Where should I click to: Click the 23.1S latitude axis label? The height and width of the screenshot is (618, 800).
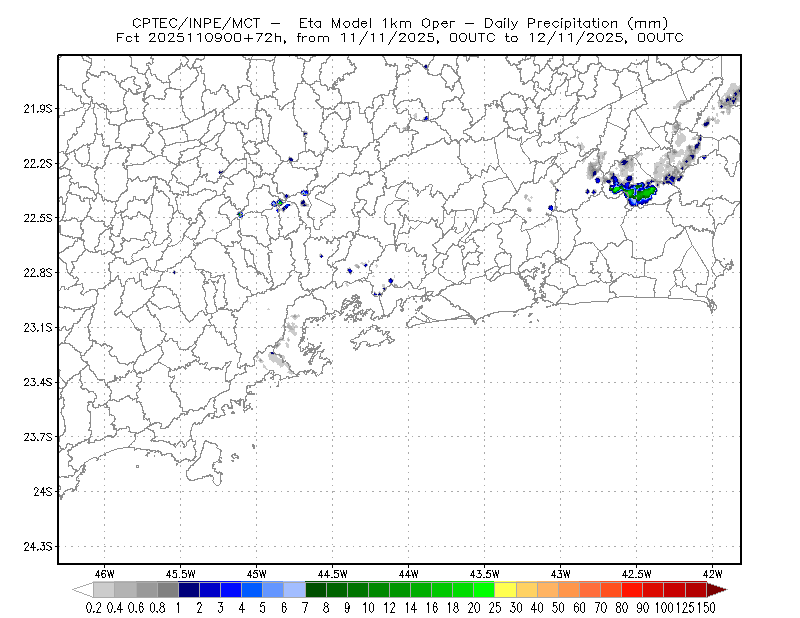[38, 327]
